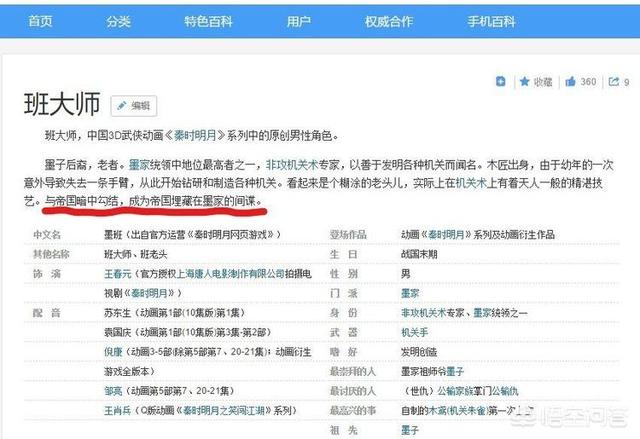Click the 性别 value 男

406,274
